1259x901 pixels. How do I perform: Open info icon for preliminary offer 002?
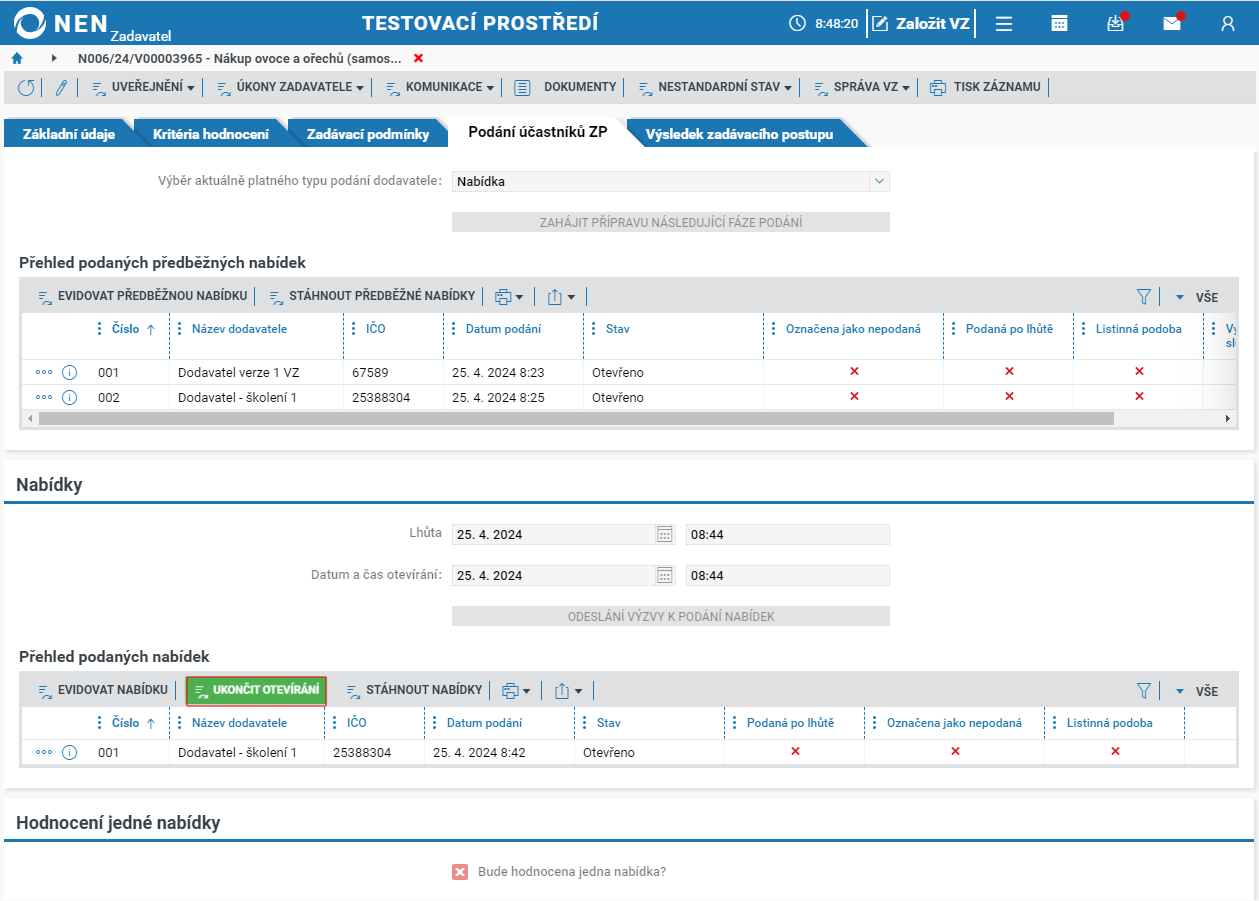point(70,397)
